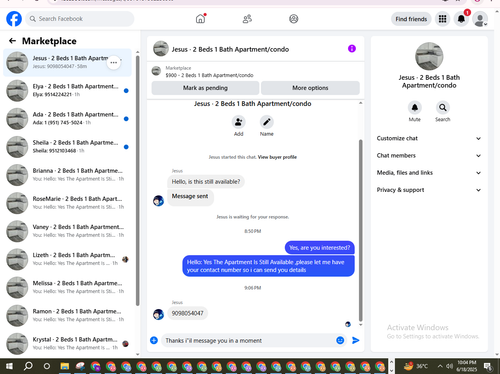The image size is (500, 374).
Task: Open Vaney's apartment conversation
Action: pyautogui.click(x=67, y=231)
